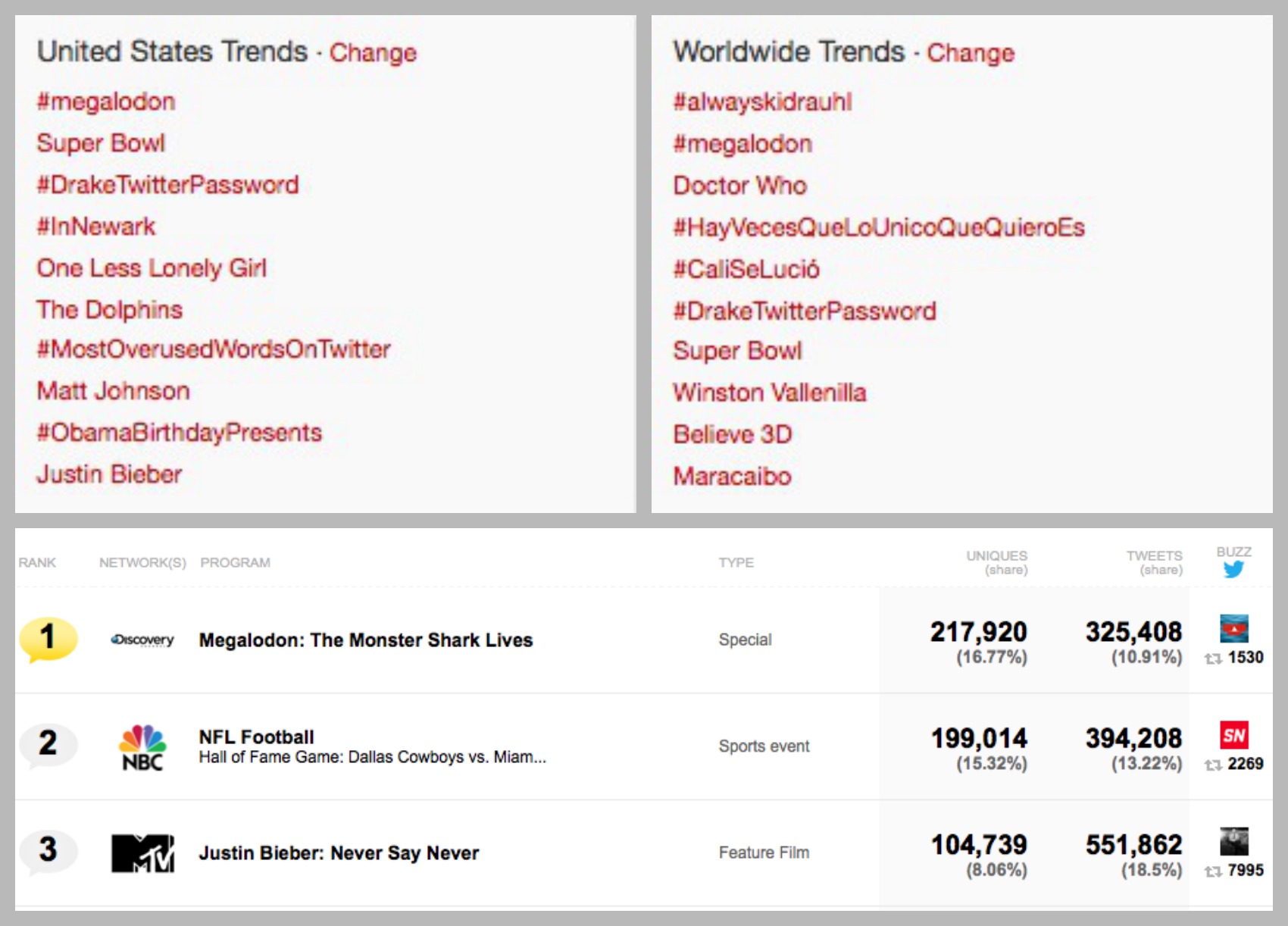Open the Doctor Who trend
Screen dimensions: 1288x926
[740, 186]
